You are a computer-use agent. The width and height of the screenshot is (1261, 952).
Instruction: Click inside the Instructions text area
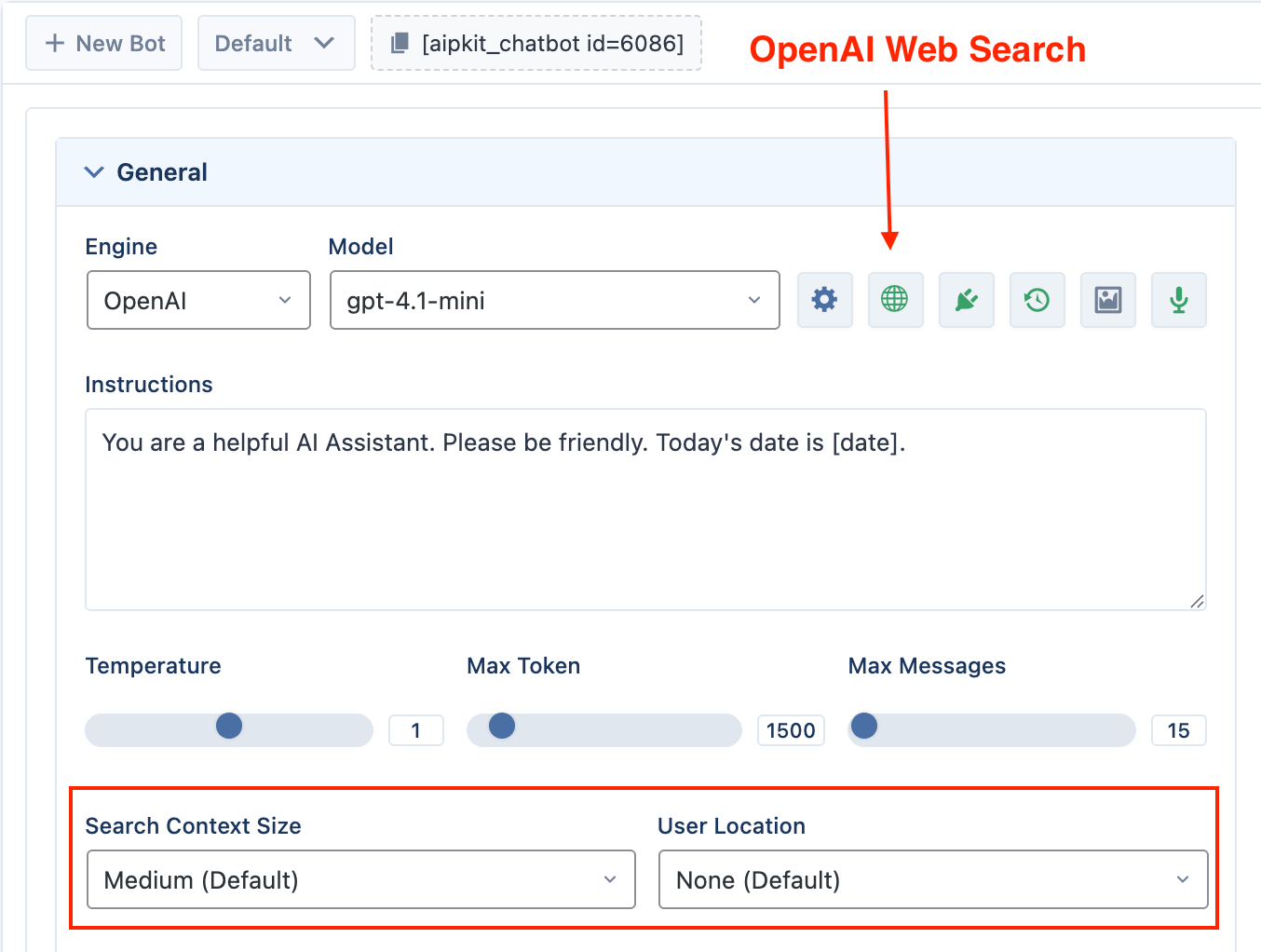[645, 510]
